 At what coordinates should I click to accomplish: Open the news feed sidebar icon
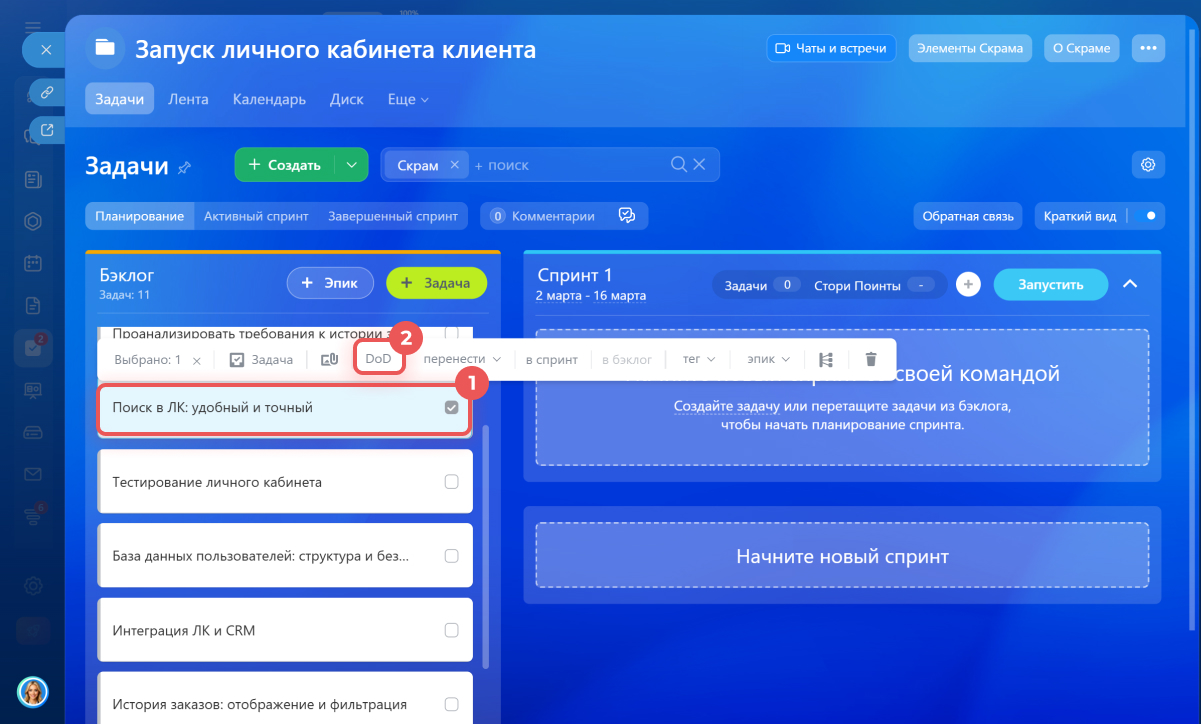coord(33,180)
